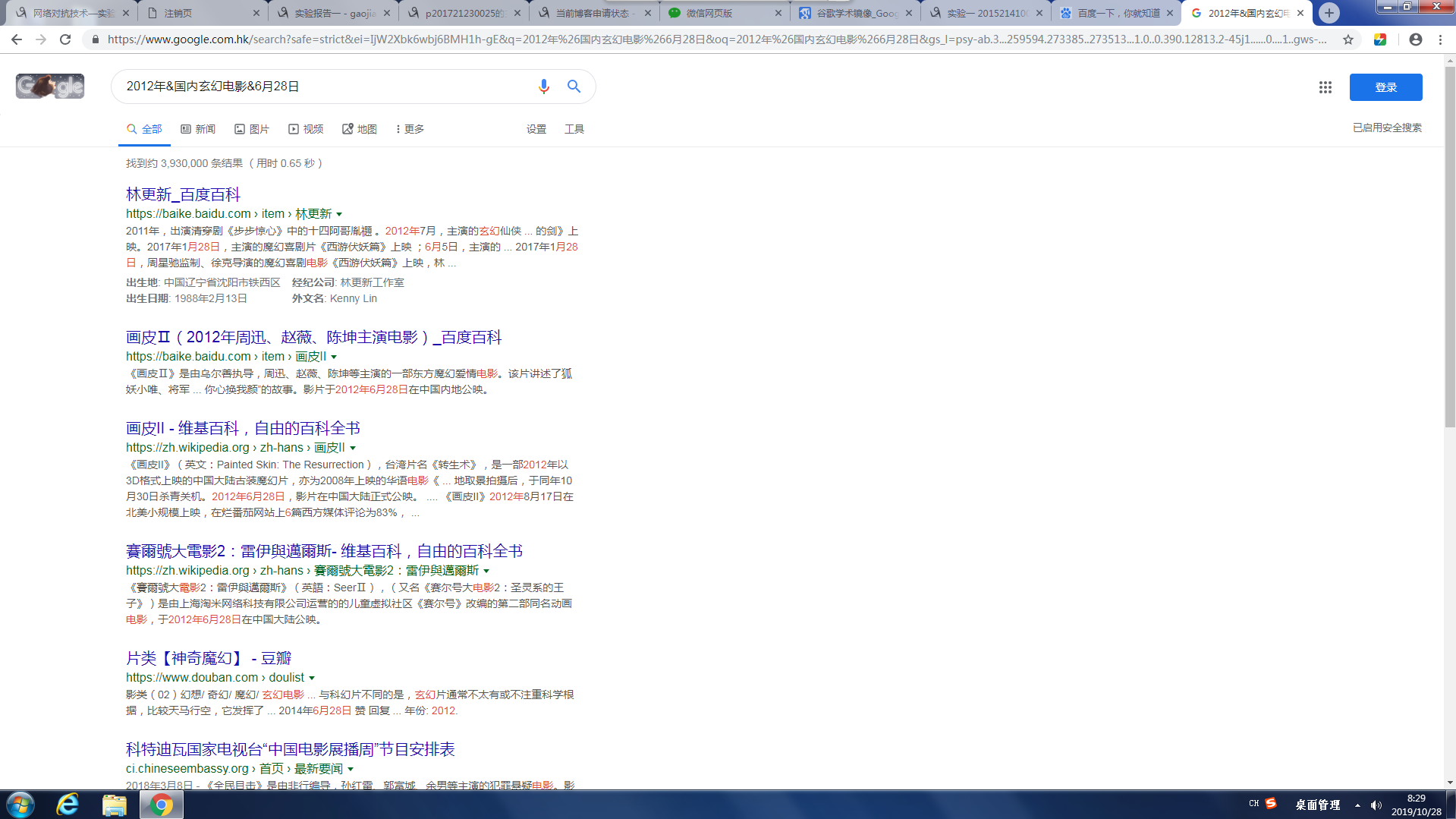This screenshot has height=819, width=1456.
Task: Click the scrollbar down arrow
Action: [x=1450, y=783]
